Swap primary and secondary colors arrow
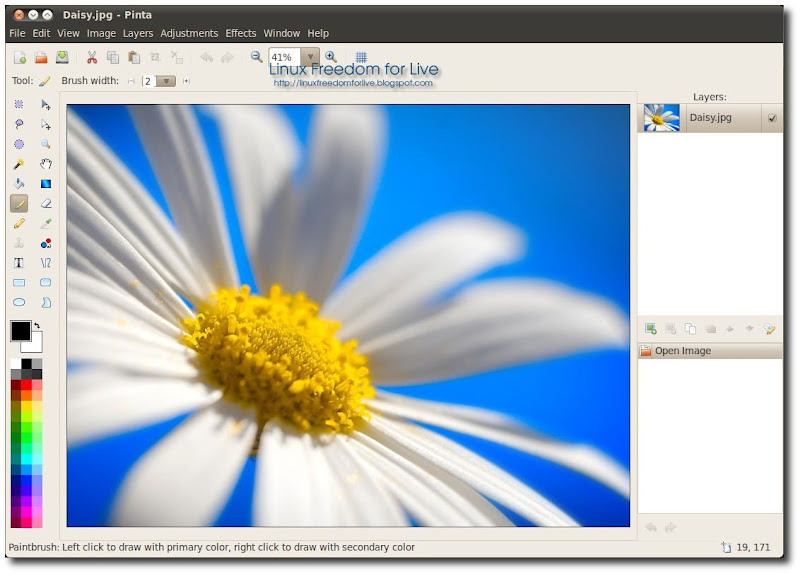 pyautogui.click(x=37, y=325)
